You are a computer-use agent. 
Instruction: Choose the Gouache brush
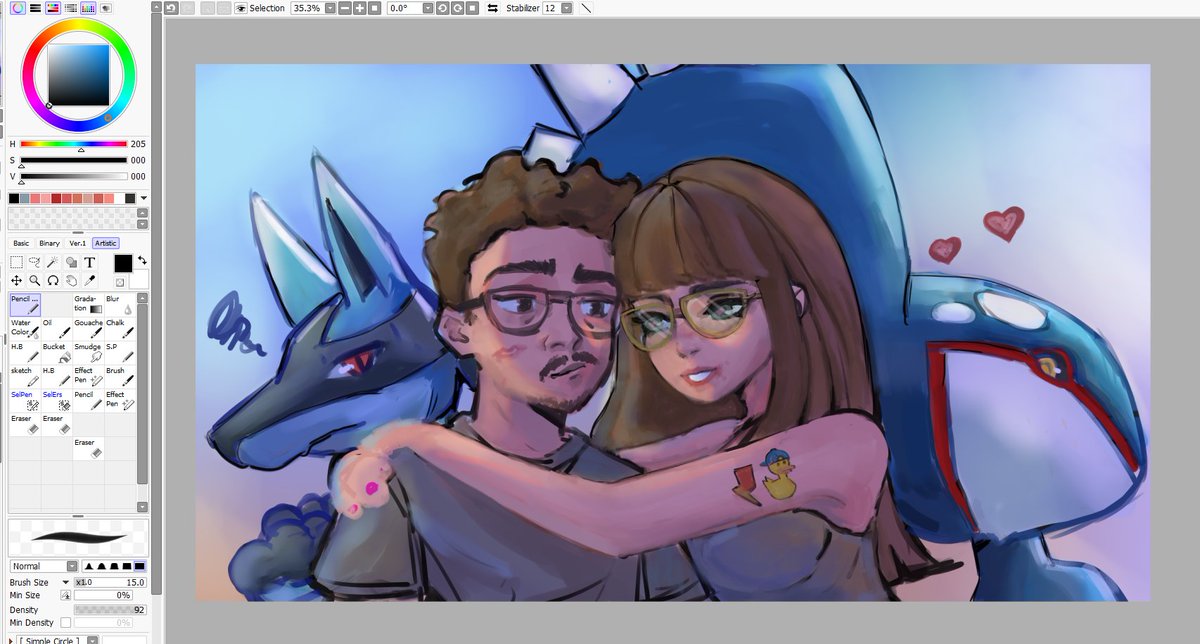pyautogui.click(x=88, y=328)
